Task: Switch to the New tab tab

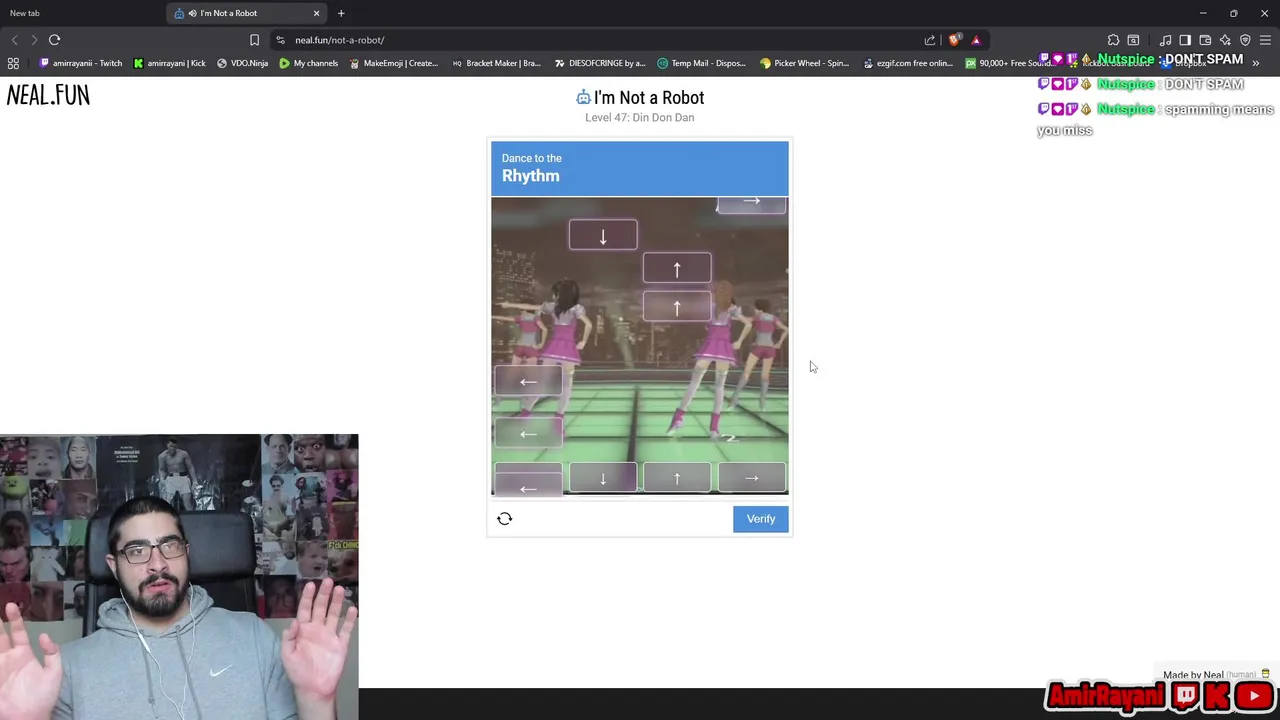Action: click(x=80, y=13)
